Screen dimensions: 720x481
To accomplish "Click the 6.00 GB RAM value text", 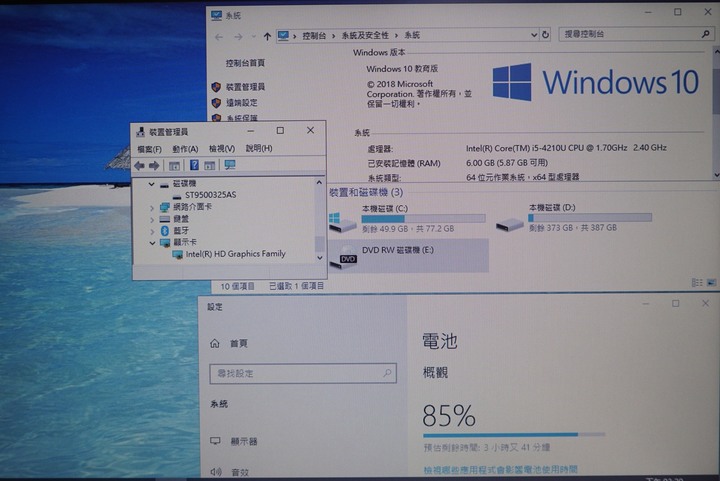I will 507,162.
